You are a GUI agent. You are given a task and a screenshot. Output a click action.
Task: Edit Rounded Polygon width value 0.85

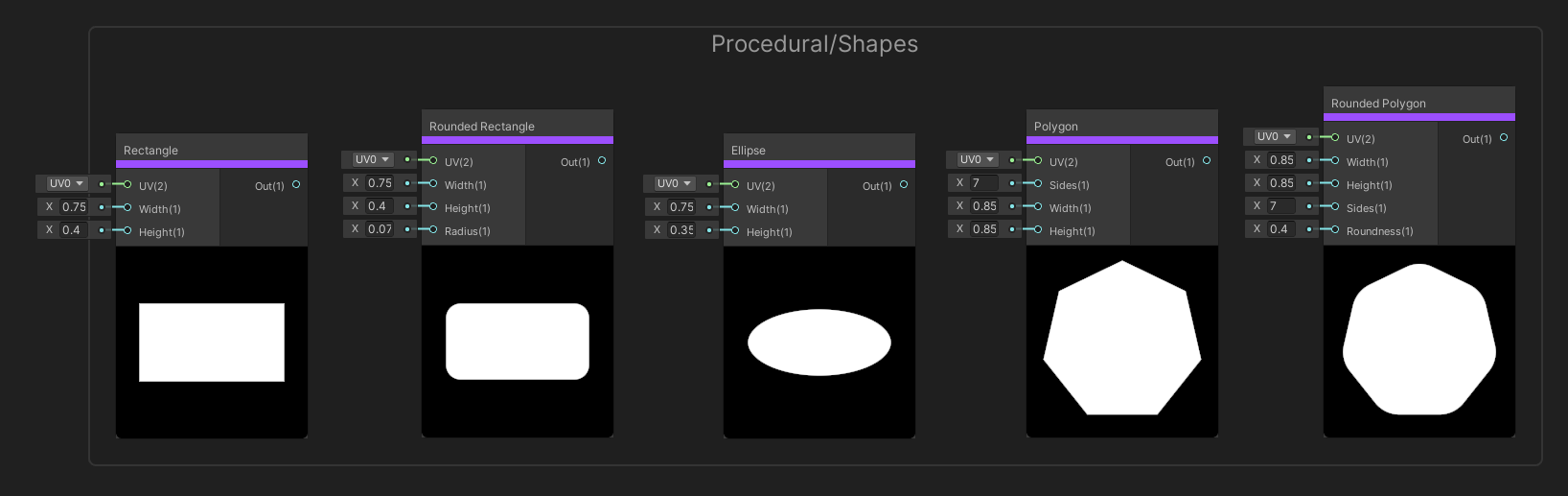[x=1281, y=159]
